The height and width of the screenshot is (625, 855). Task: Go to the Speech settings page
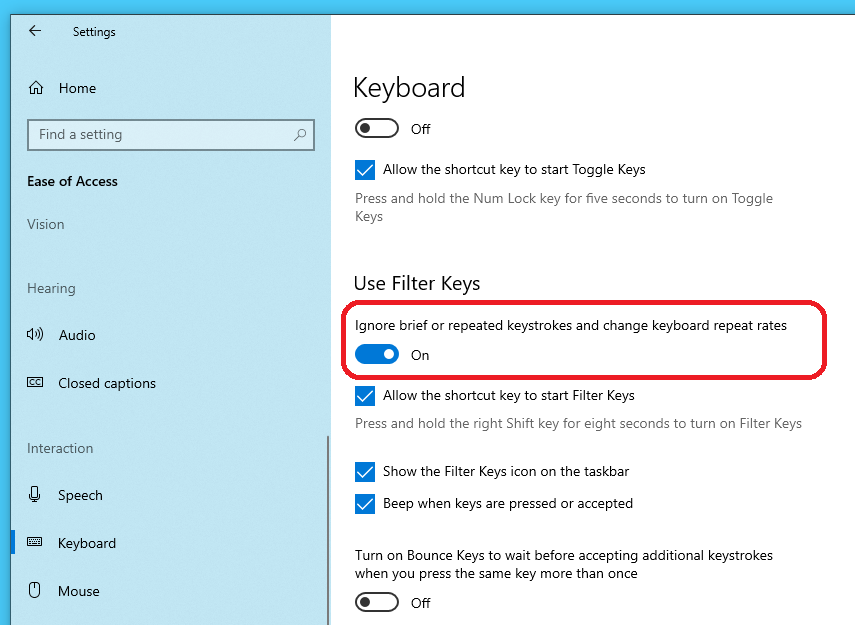click(80, 495)
